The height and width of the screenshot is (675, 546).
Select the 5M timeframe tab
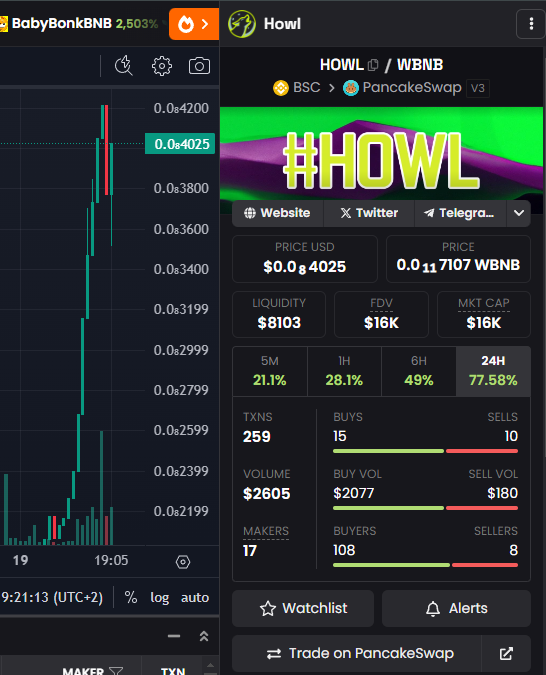click(270, 371)
